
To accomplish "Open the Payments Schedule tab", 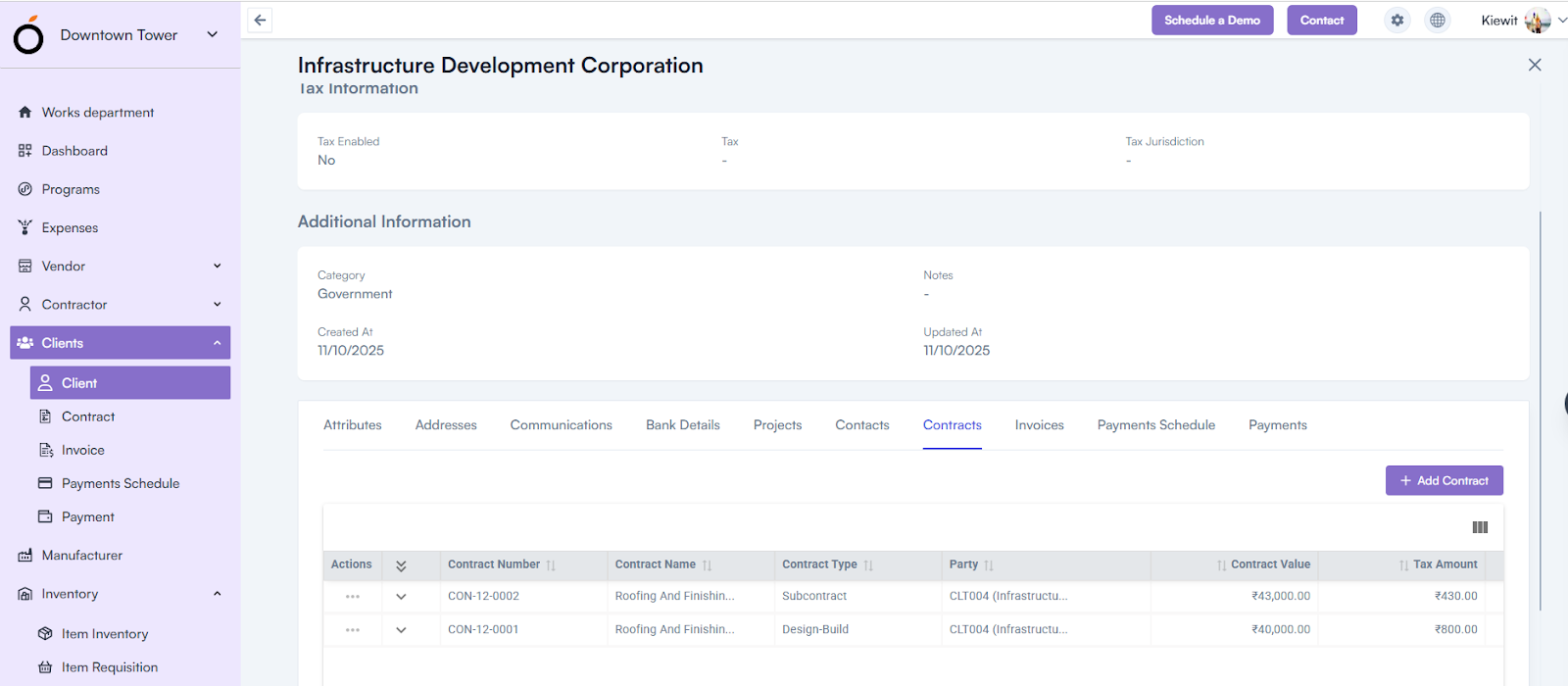I will (1156, 425).
